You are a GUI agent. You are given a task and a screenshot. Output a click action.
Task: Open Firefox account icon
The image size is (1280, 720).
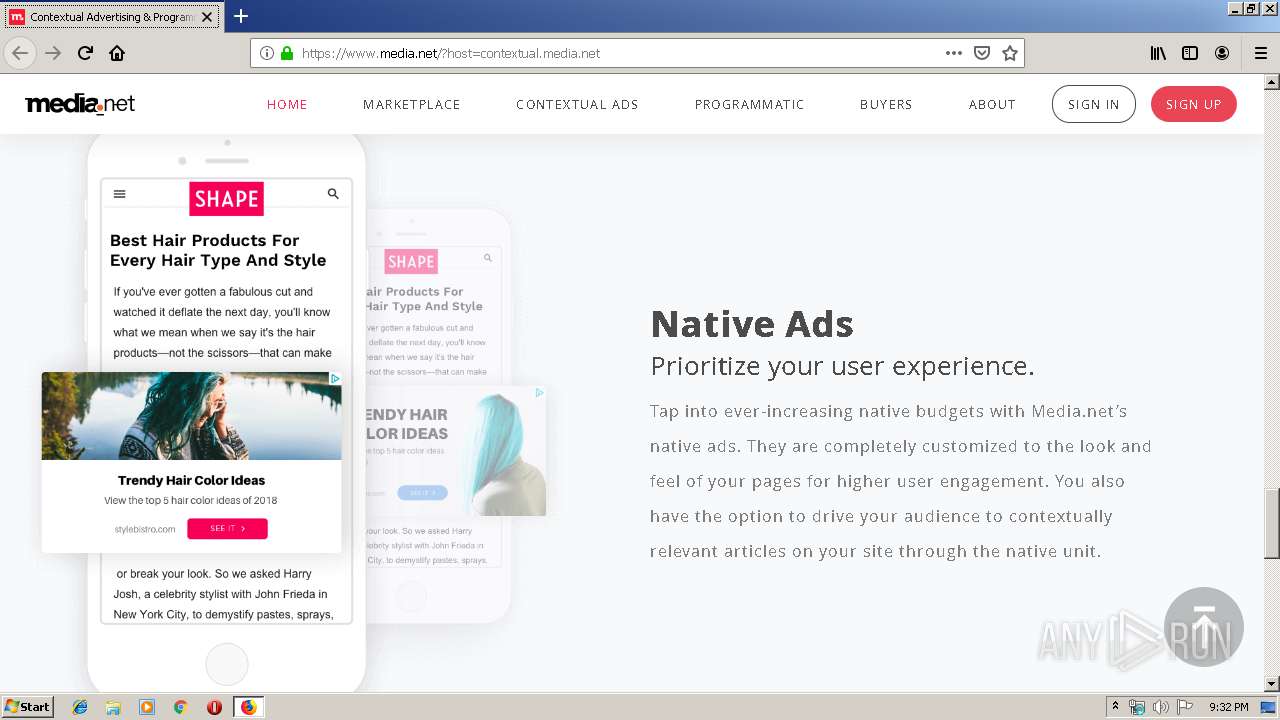point(1222,53)
